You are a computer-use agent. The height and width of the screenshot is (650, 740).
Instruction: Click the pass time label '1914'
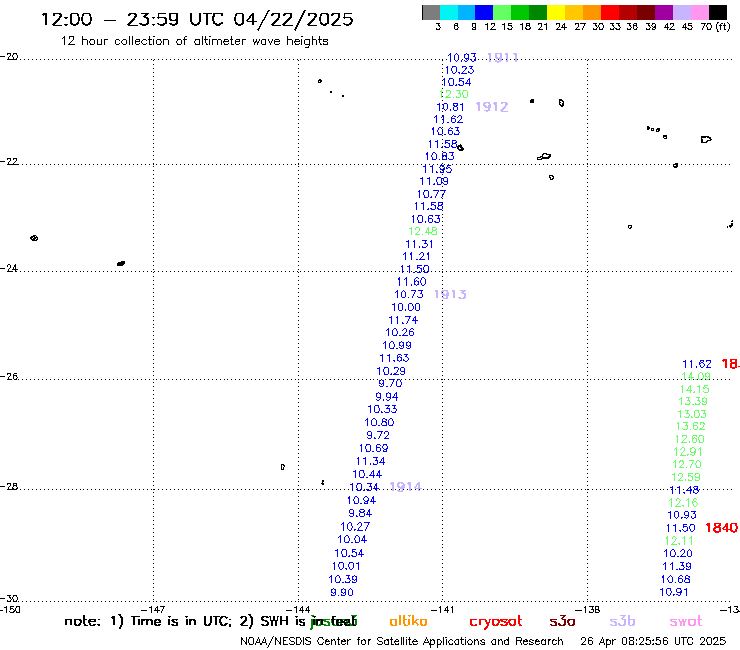[x=405, y=486]
